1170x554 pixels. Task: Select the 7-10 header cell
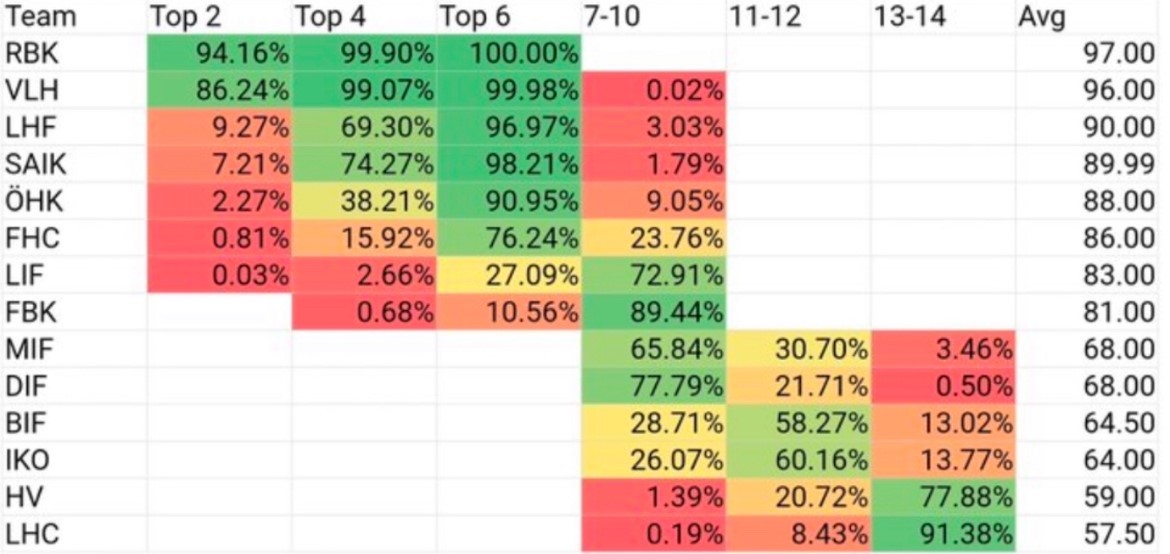pyautogui.click(x=654, y=16)
